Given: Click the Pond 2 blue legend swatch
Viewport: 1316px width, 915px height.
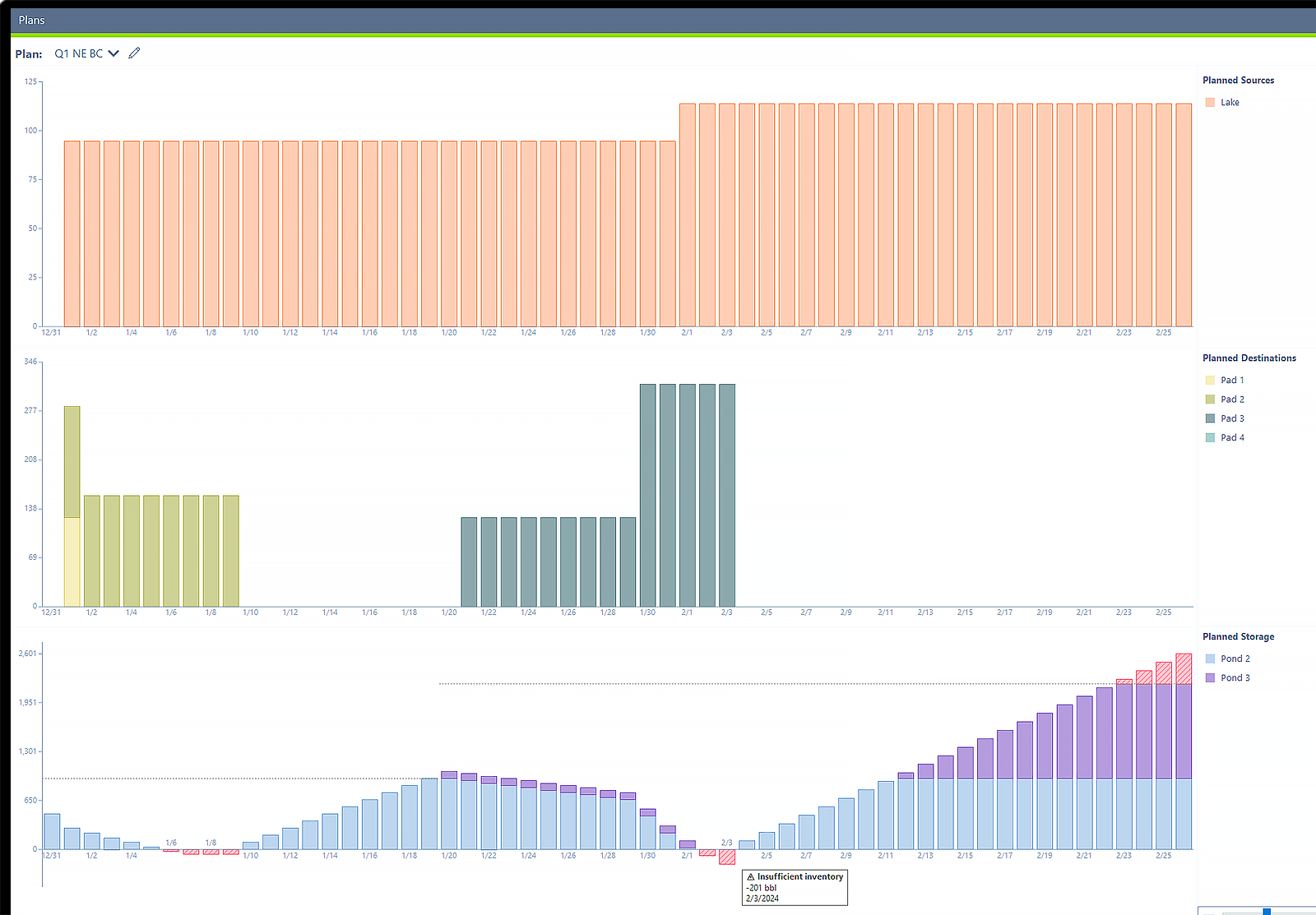Looking at the screenshot, I should point(1210,659).
